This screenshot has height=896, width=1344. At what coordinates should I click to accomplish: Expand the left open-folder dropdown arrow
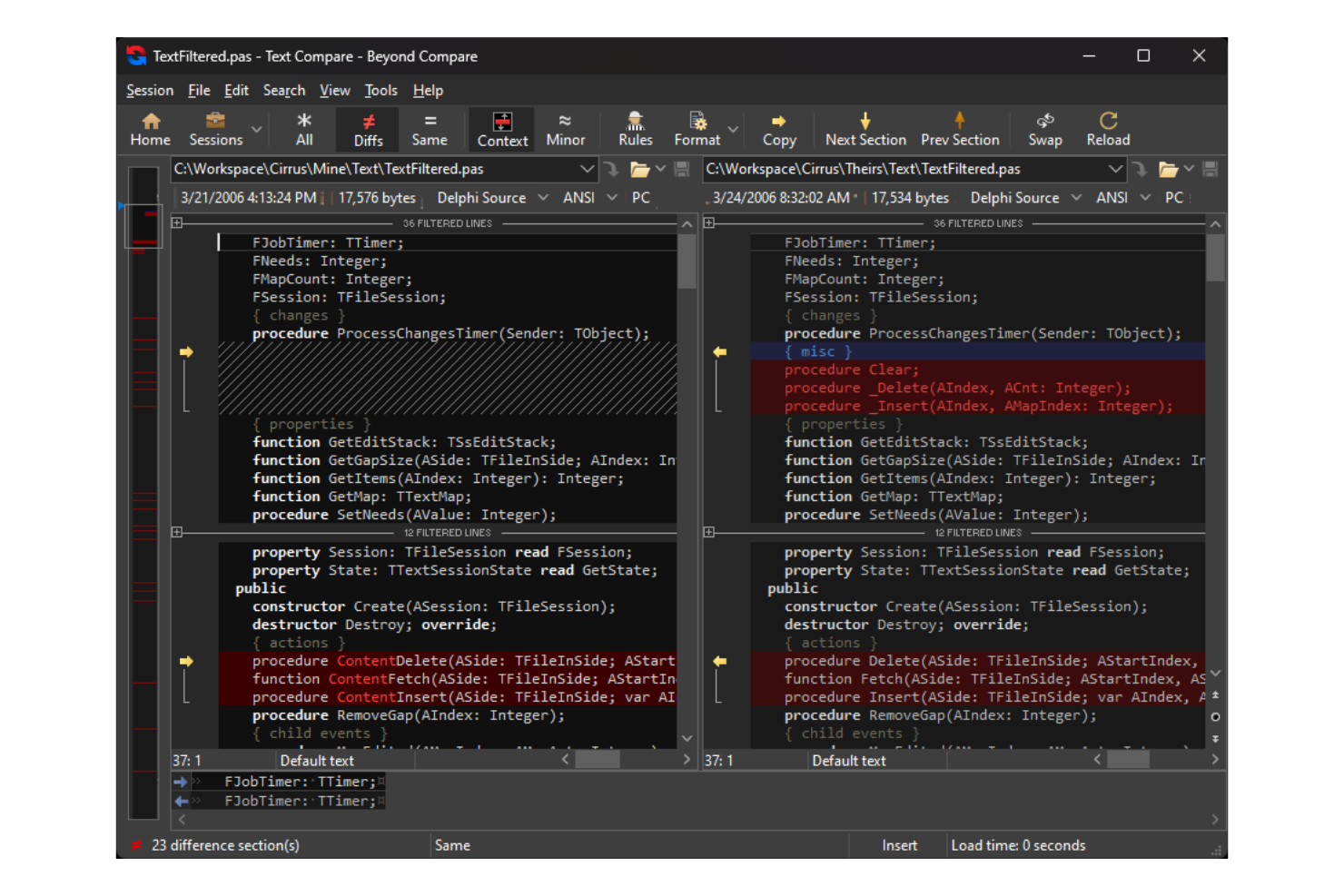pyautogui.click(x=661, y=169)
